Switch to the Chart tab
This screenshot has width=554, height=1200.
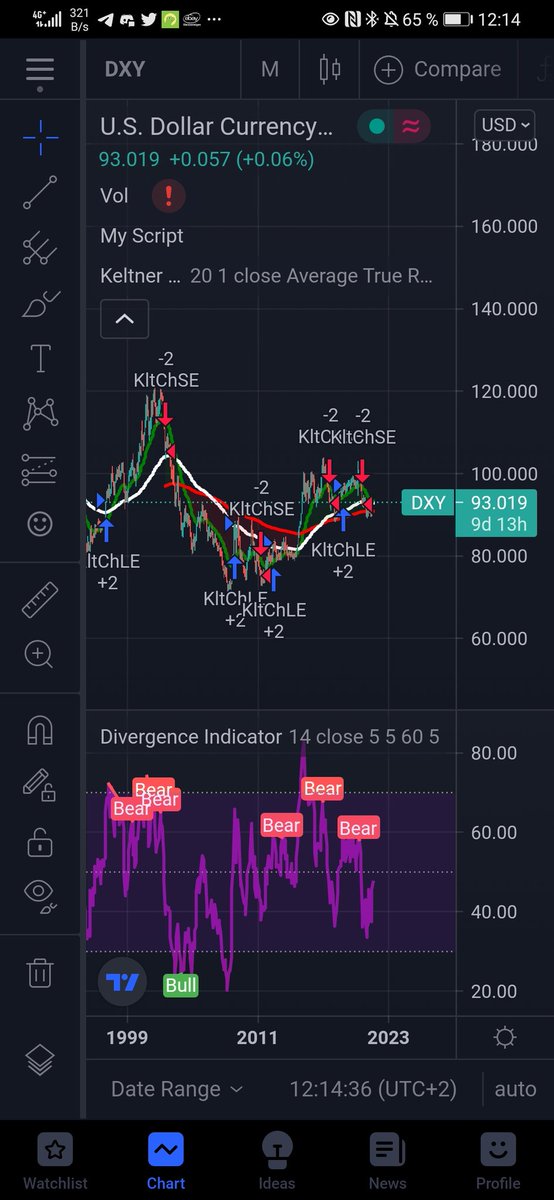click(166, 1160)
